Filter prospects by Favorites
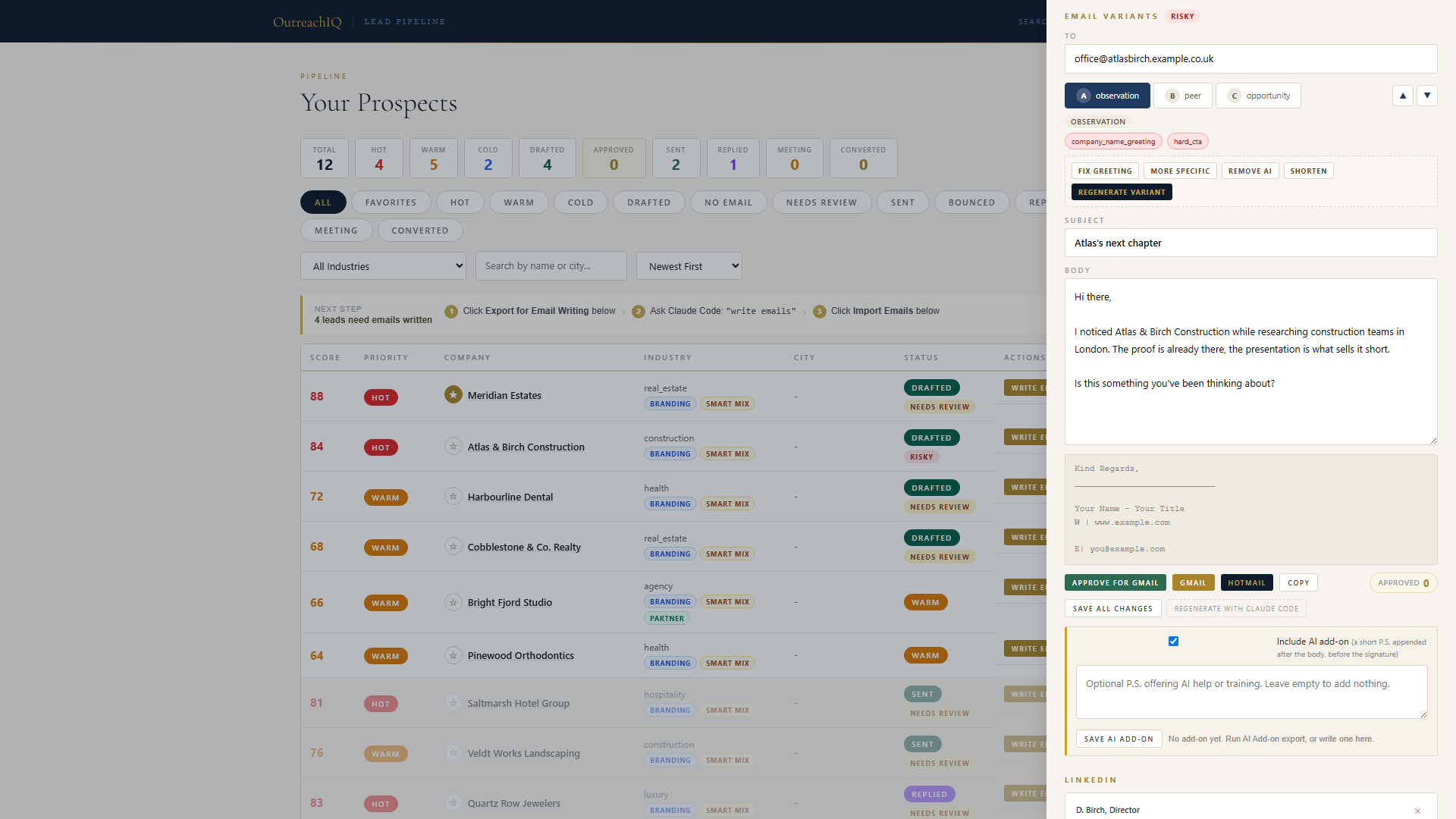The height and width of the screenshot is (819, 1456). pyautogui.click(x=391, y=202)
